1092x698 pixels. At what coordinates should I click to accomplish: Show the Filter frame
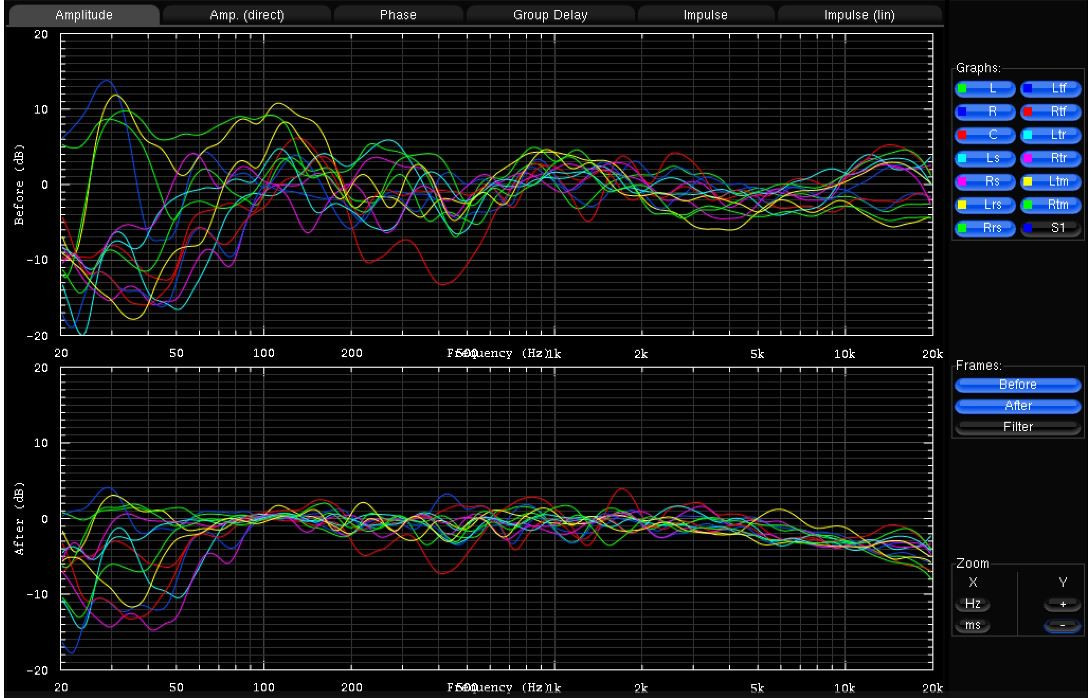[x=1018, y=427]
